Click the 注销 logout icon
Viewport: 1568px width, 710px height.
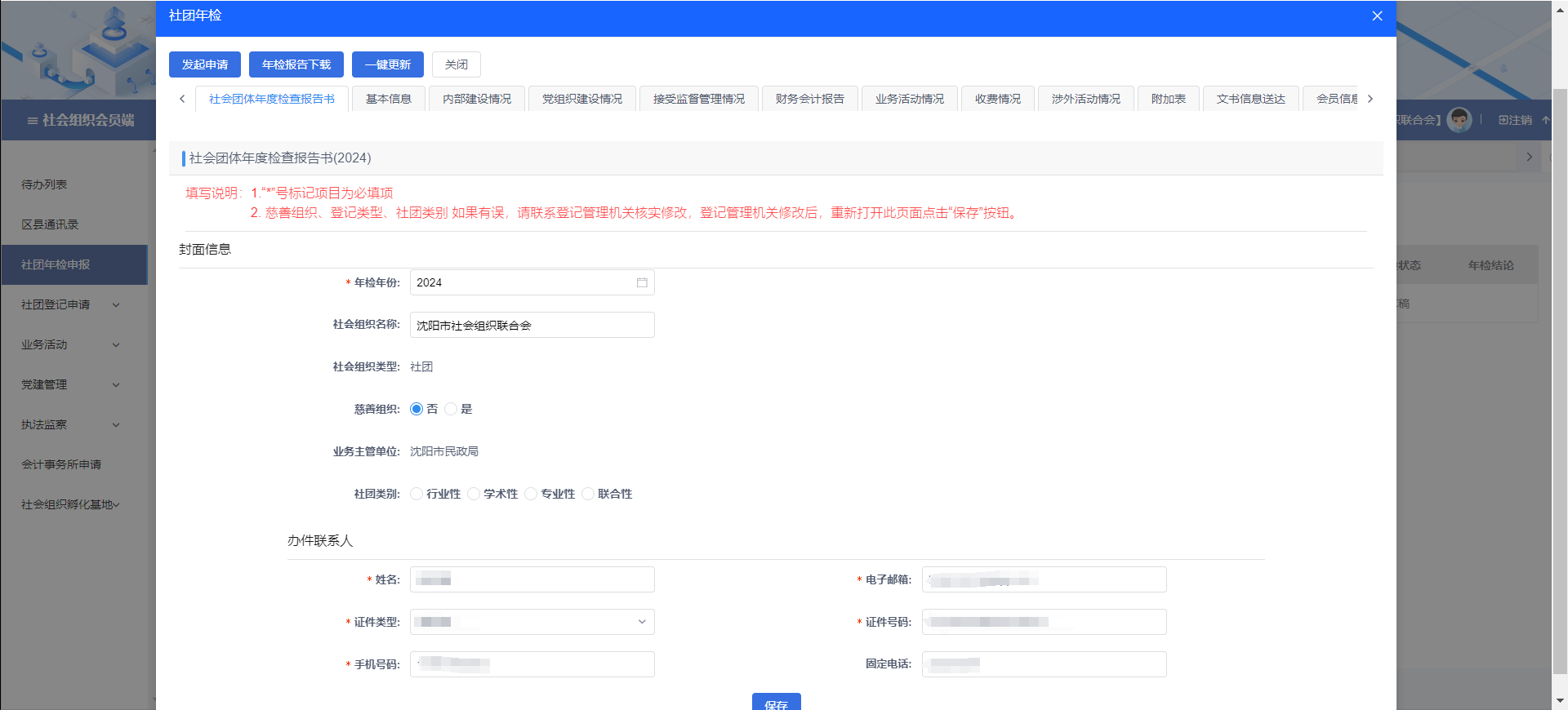click(1503, 120)
